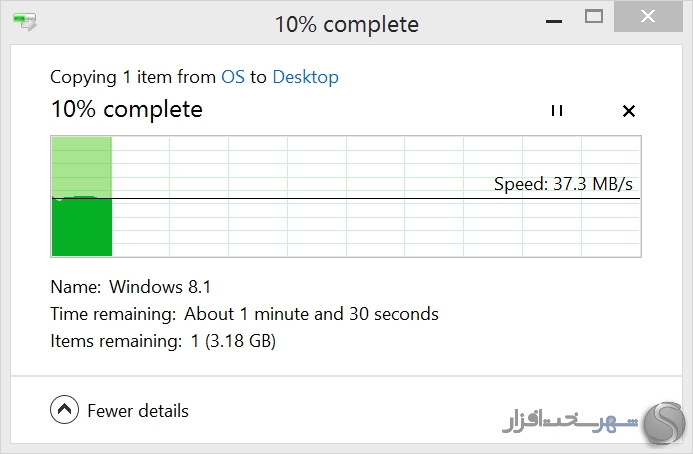Click the large 10% complete heading
This screenshot has width=693, height=454.
(127, 109)
